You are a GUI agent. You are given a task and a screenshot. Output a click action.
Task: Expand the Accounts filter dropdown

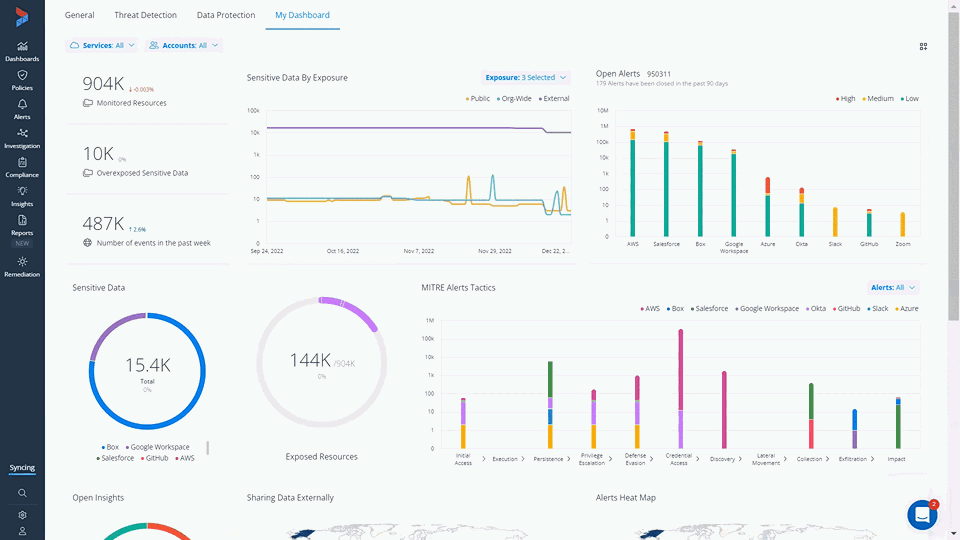coord(183,46)
